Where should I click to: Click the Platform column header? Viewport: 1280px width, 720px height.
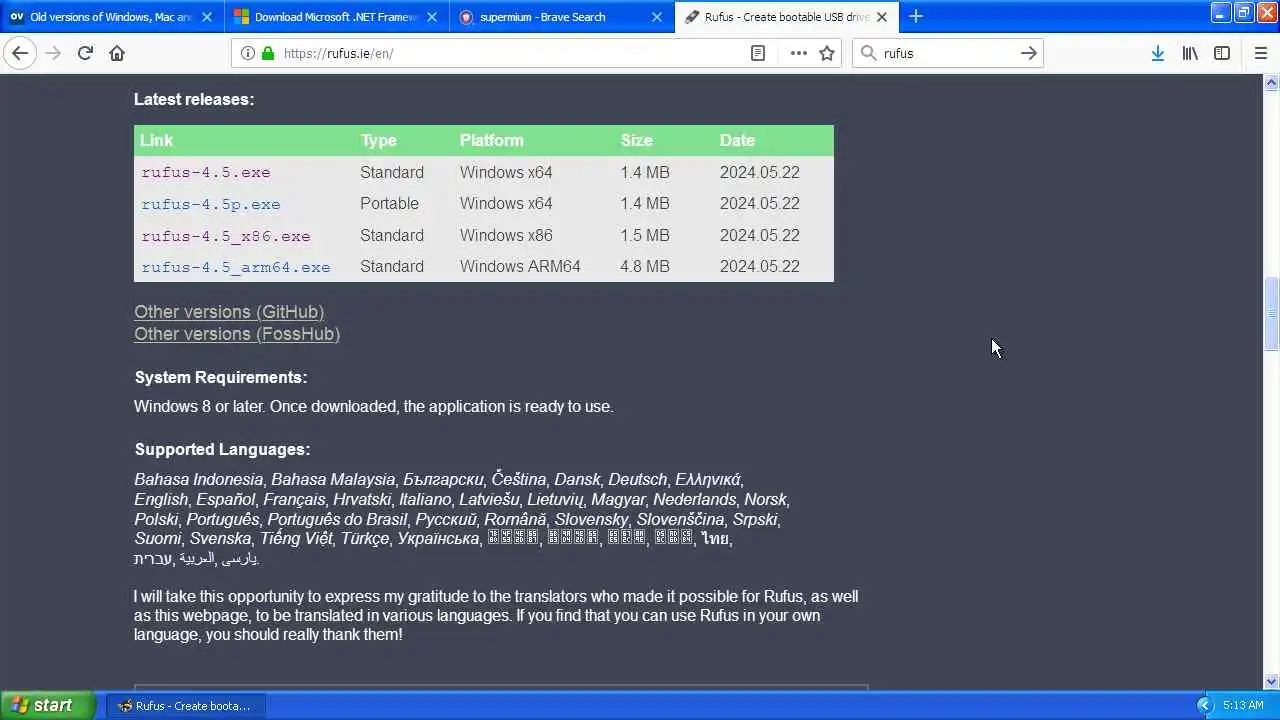[491, 140]
